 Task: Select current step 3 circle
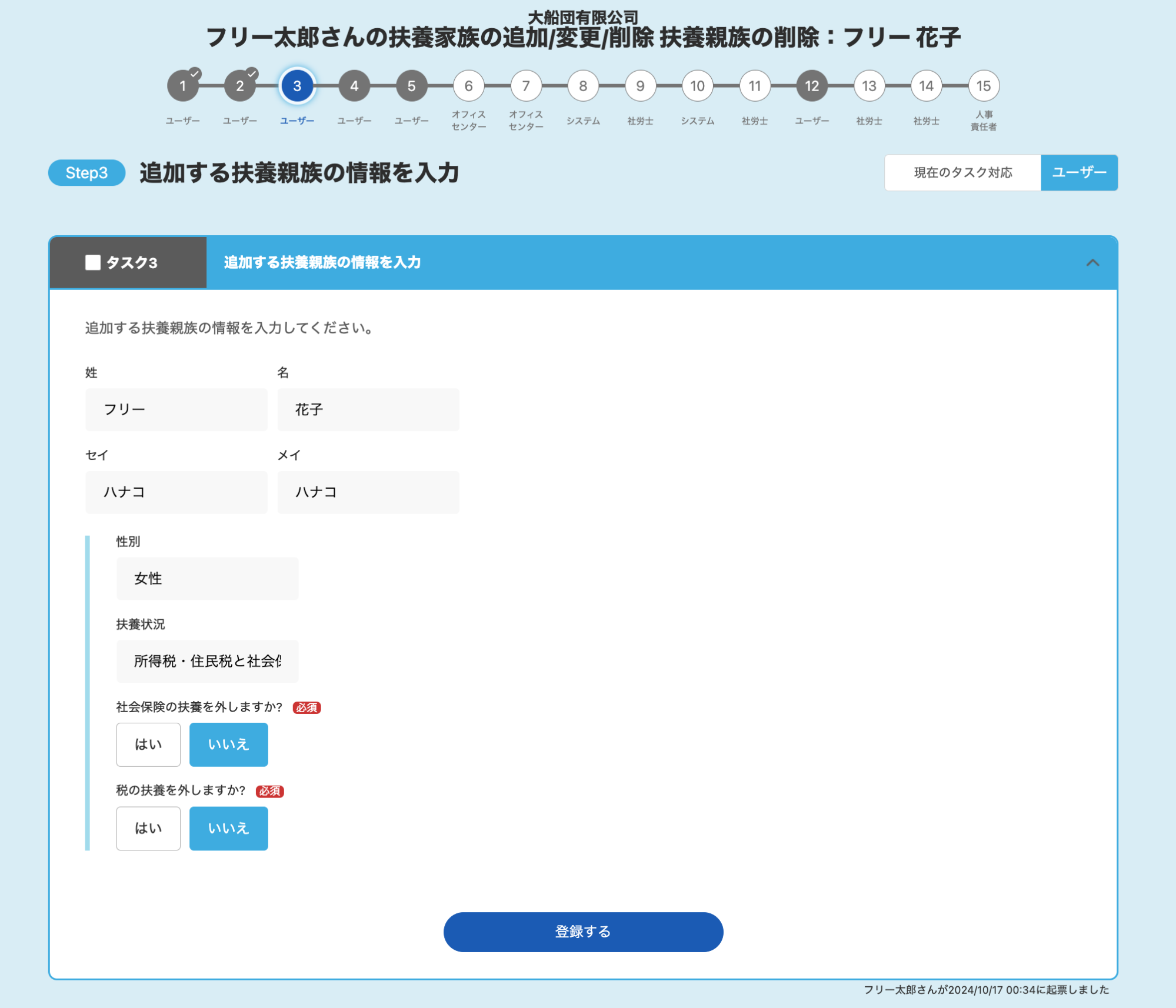pos(297,86)
